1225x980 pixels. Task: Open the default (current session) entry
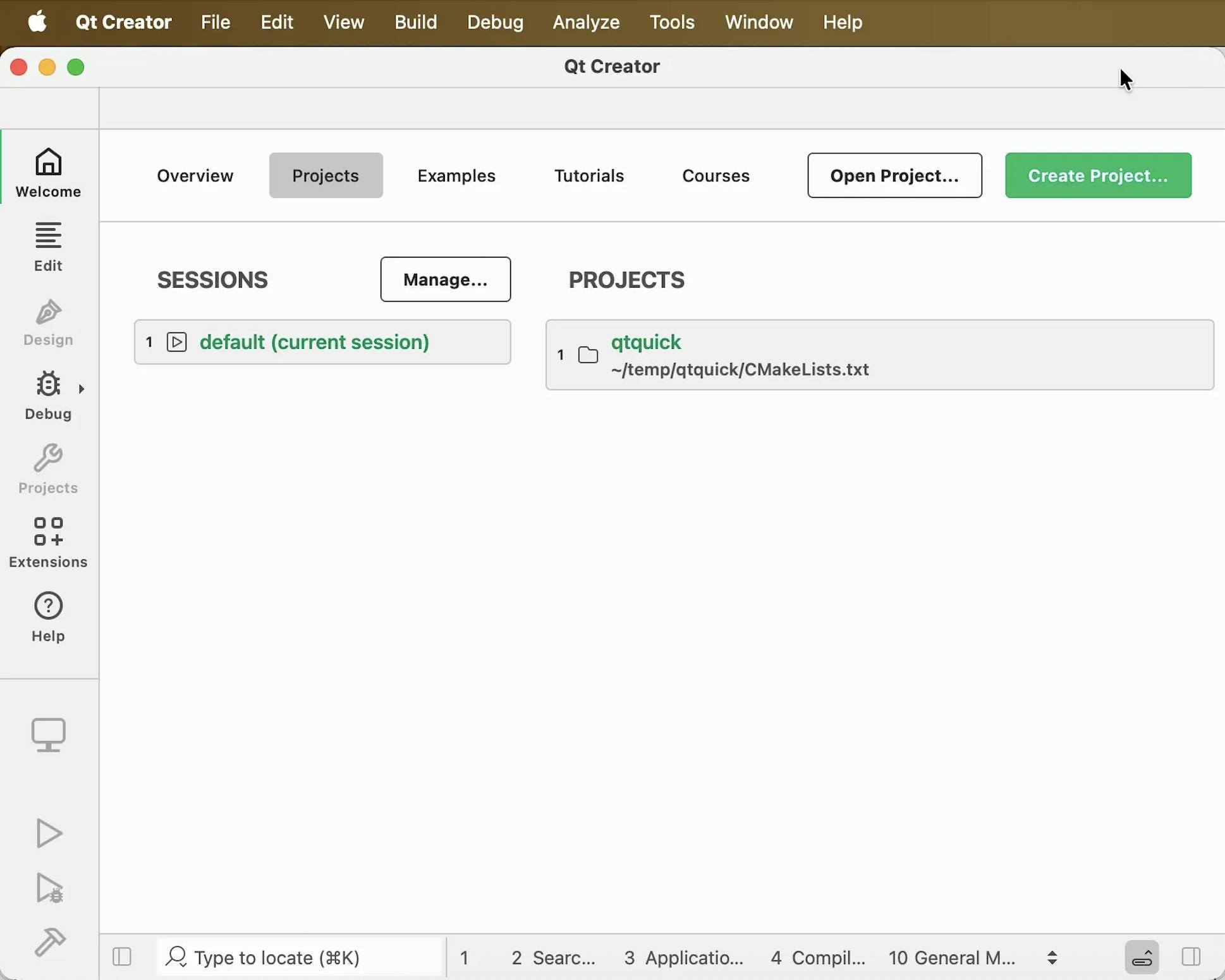click(322, 342)
